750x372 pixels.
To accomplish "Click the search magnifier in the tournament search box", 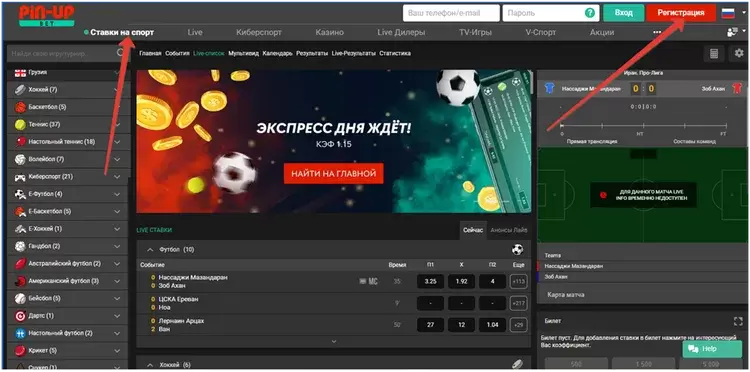I will pyautogui.click(x=121, y=54).
